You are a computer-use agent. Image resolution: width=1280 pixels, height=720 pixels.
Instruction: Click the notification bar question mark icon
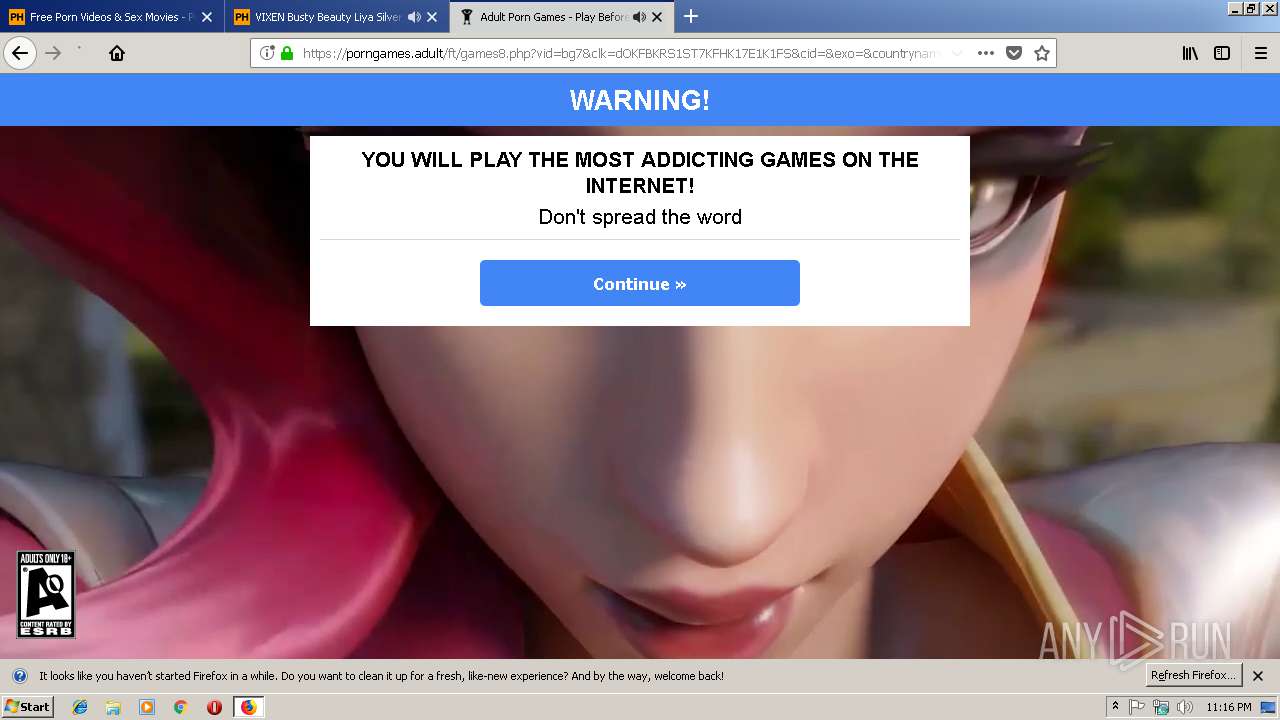click(19, 676)
